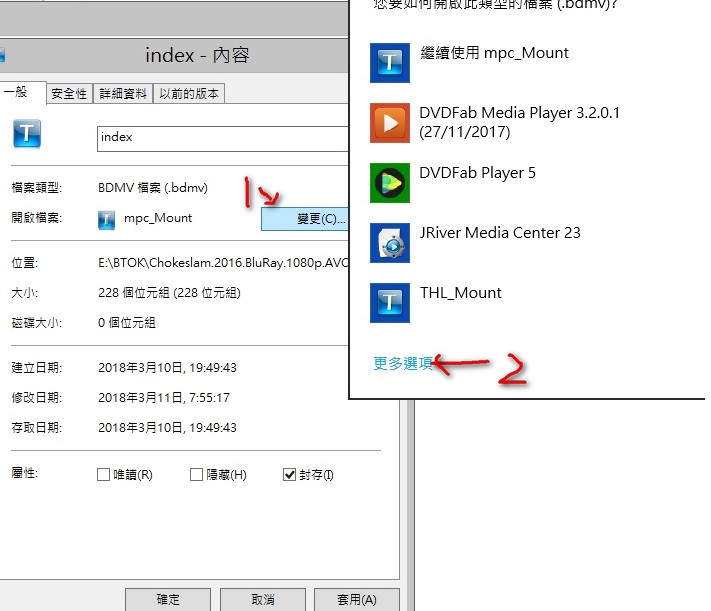Click the index file name input field
711x611 pixels.
pyautogui.click(x=223, y=138)
